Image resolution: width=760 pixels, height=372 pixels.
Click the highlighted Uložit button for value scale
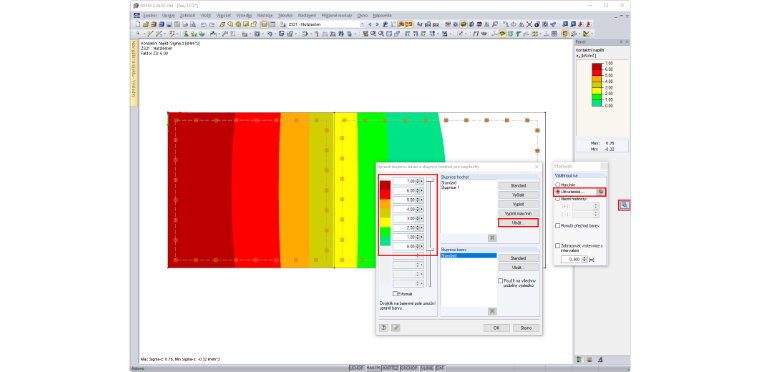518,223
